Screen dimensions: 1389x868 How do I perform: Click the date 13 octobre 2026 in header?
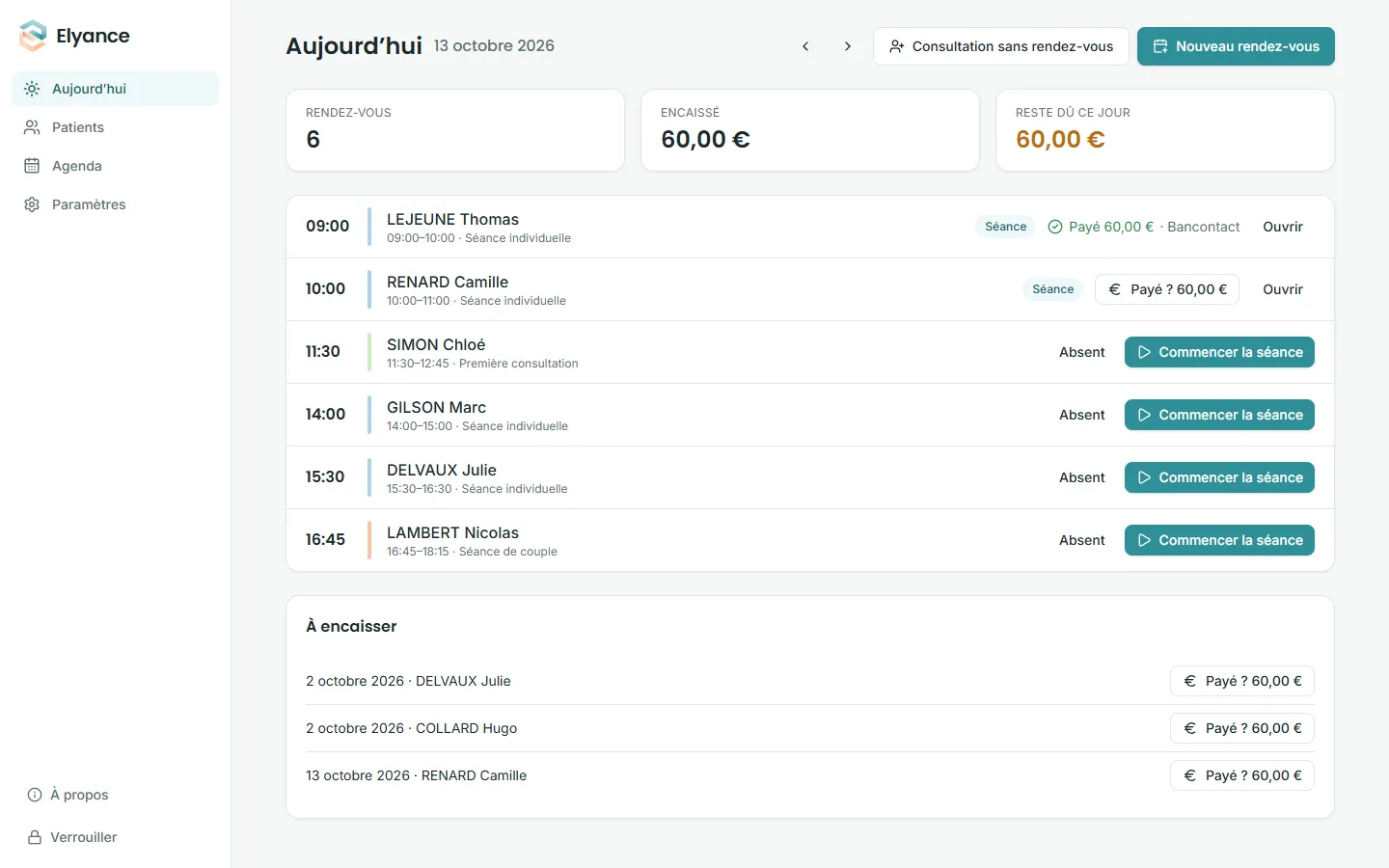click(494, 46)
